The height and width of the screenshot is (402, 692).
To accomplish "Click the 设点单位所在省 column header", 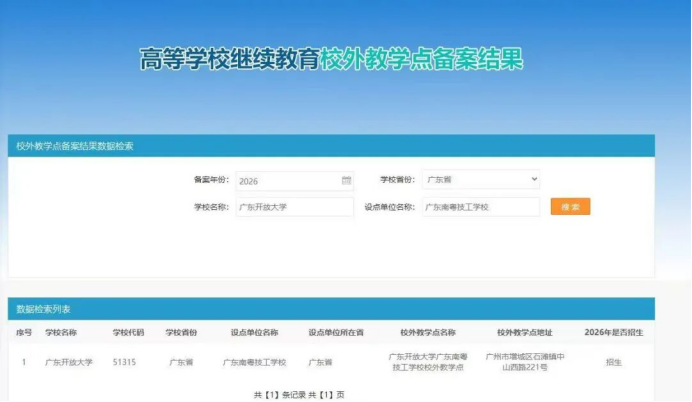I will tap(336, 333).
